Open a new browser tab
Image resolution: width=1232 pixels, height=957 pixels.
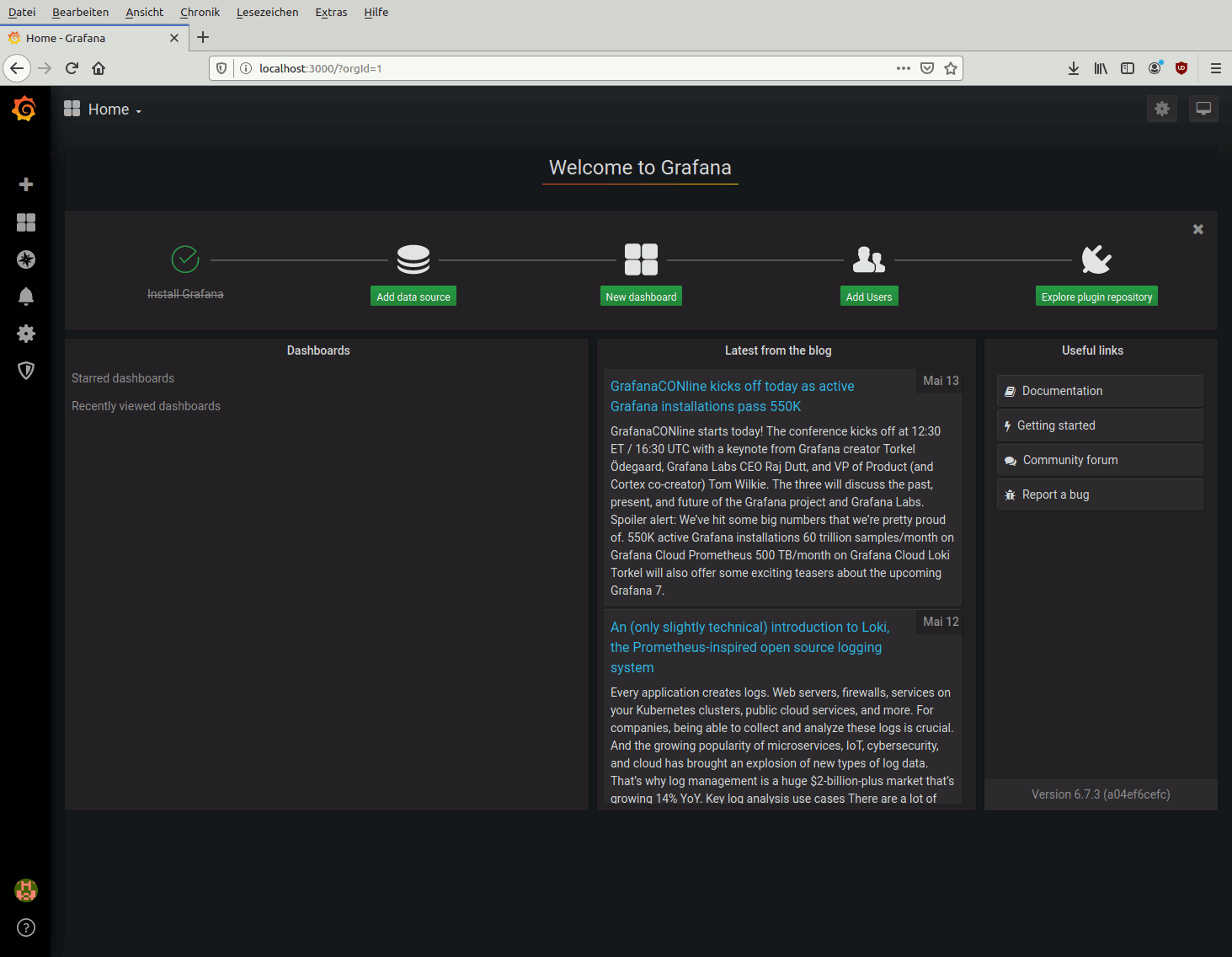tap(203, 37)
